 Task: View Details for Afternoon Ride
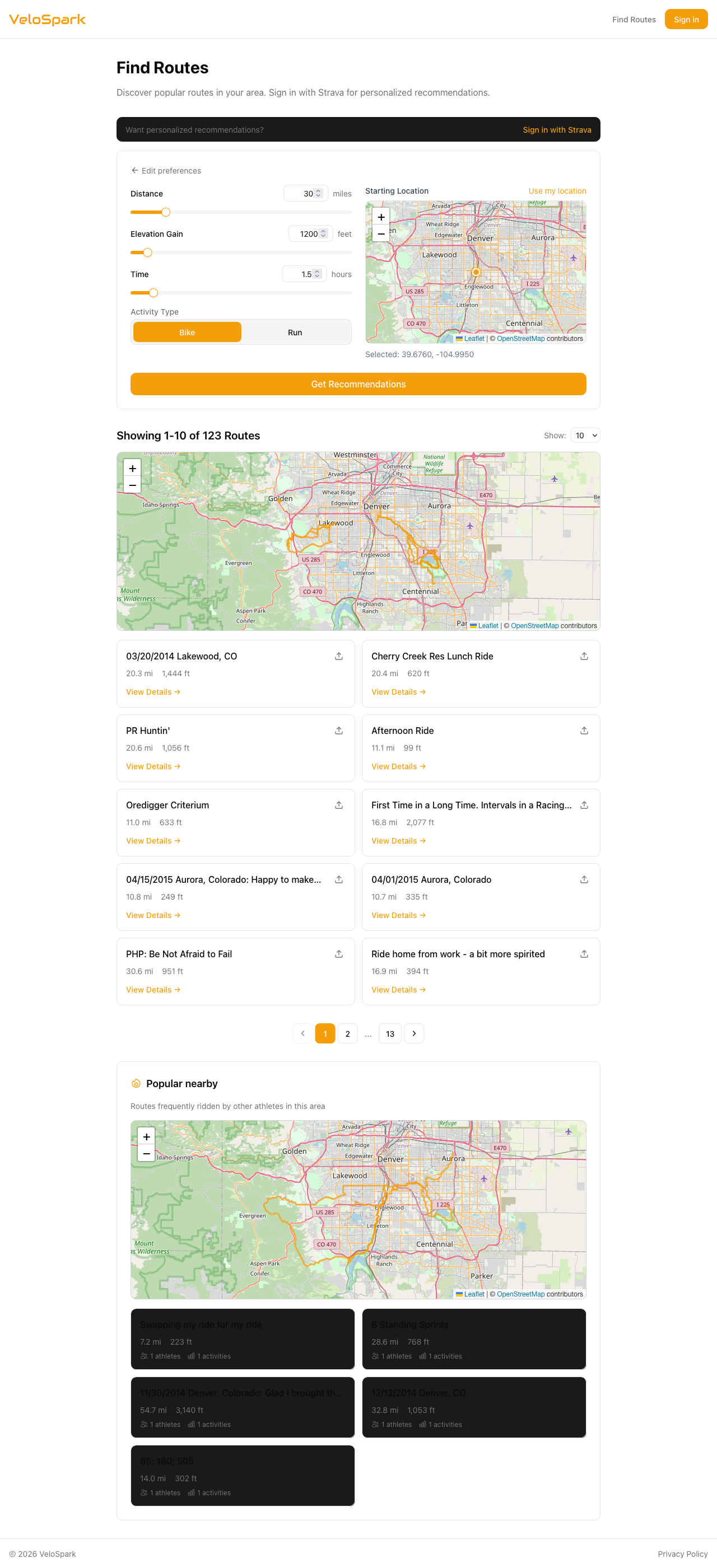click(398, 766)
